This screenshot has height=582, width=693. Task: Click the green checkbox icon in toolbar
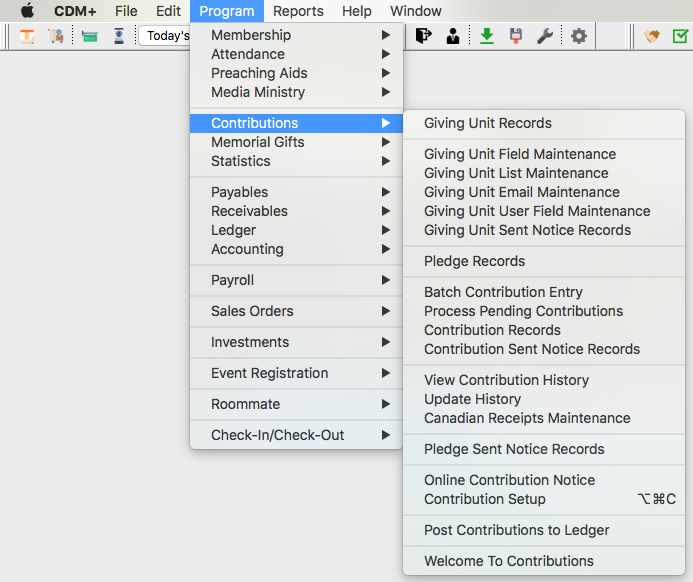[x=681, y=36]
